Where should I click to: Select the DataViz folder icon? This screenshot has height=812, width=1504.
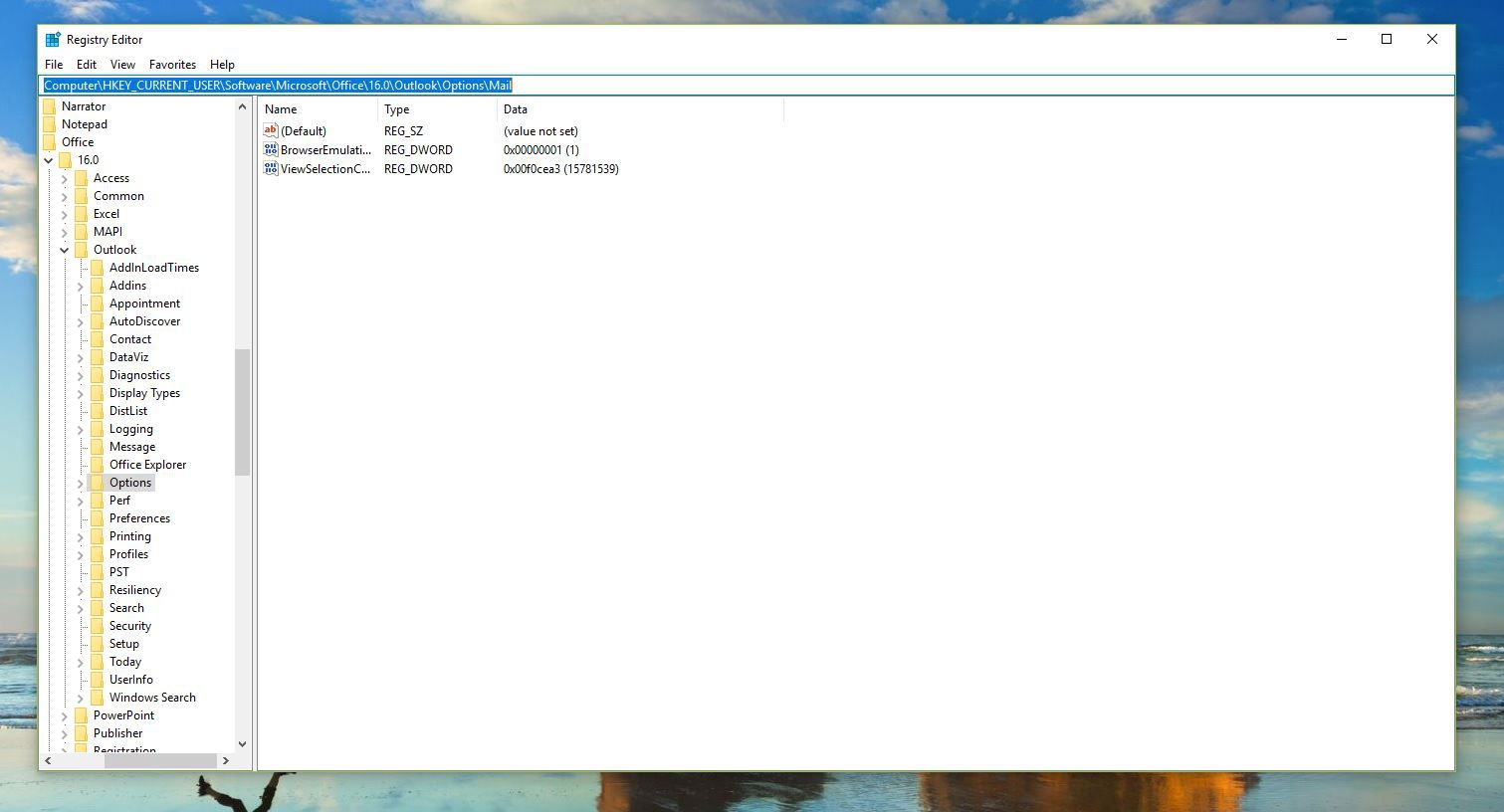click(97, 357)
